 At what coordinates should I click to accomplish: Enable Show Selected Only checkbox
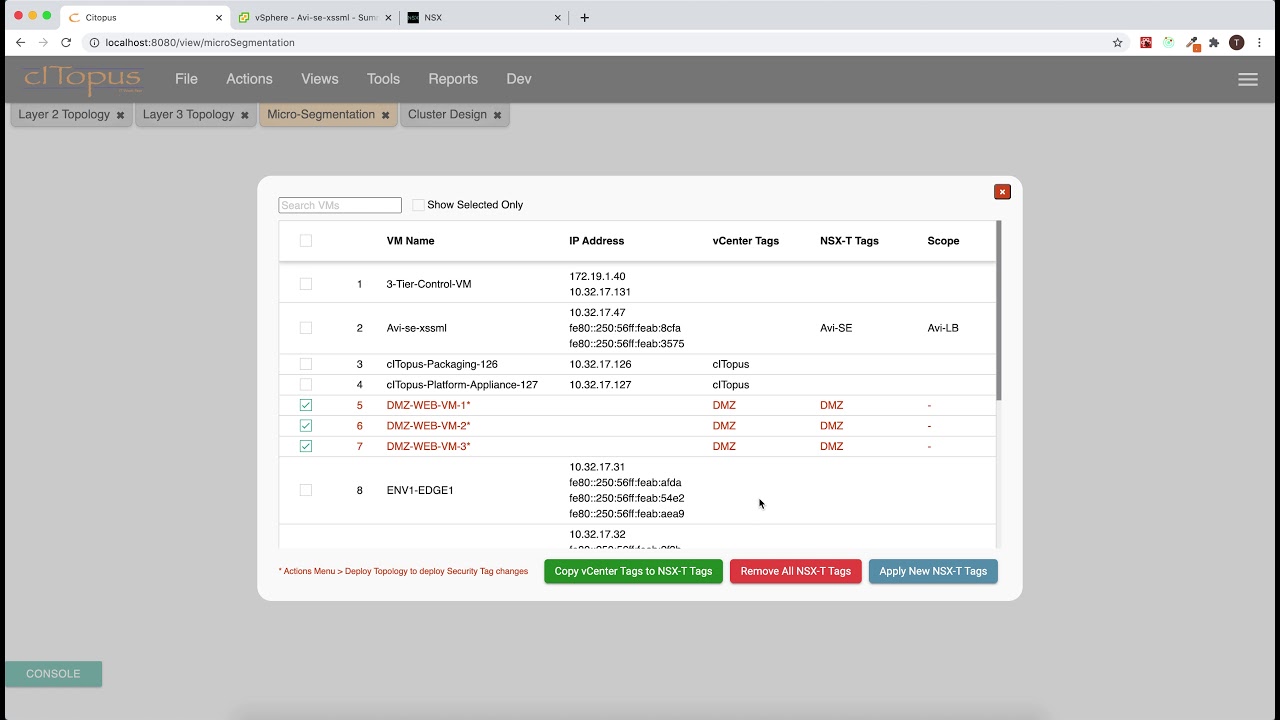(418, 205)
